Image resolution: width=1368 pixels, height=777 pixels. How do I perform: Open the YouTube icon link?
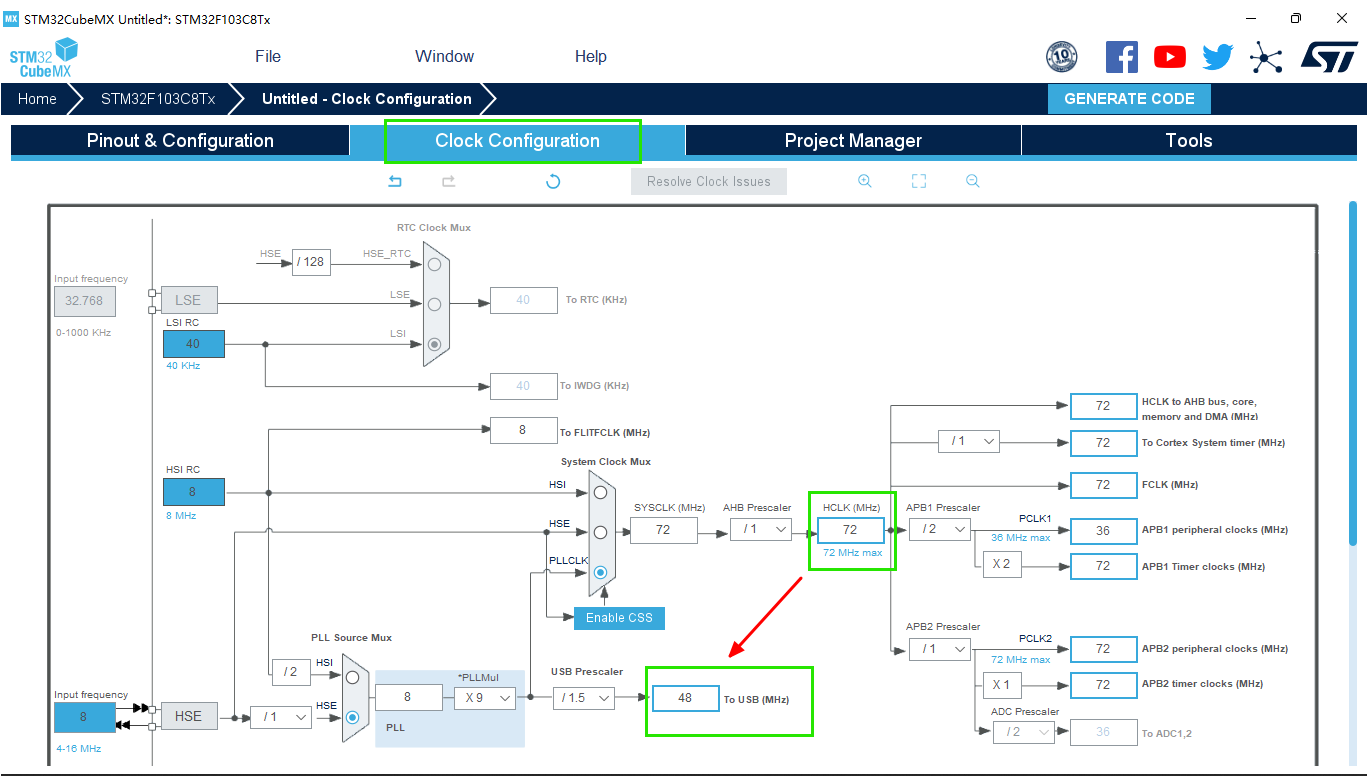(x=1169, y=57)
